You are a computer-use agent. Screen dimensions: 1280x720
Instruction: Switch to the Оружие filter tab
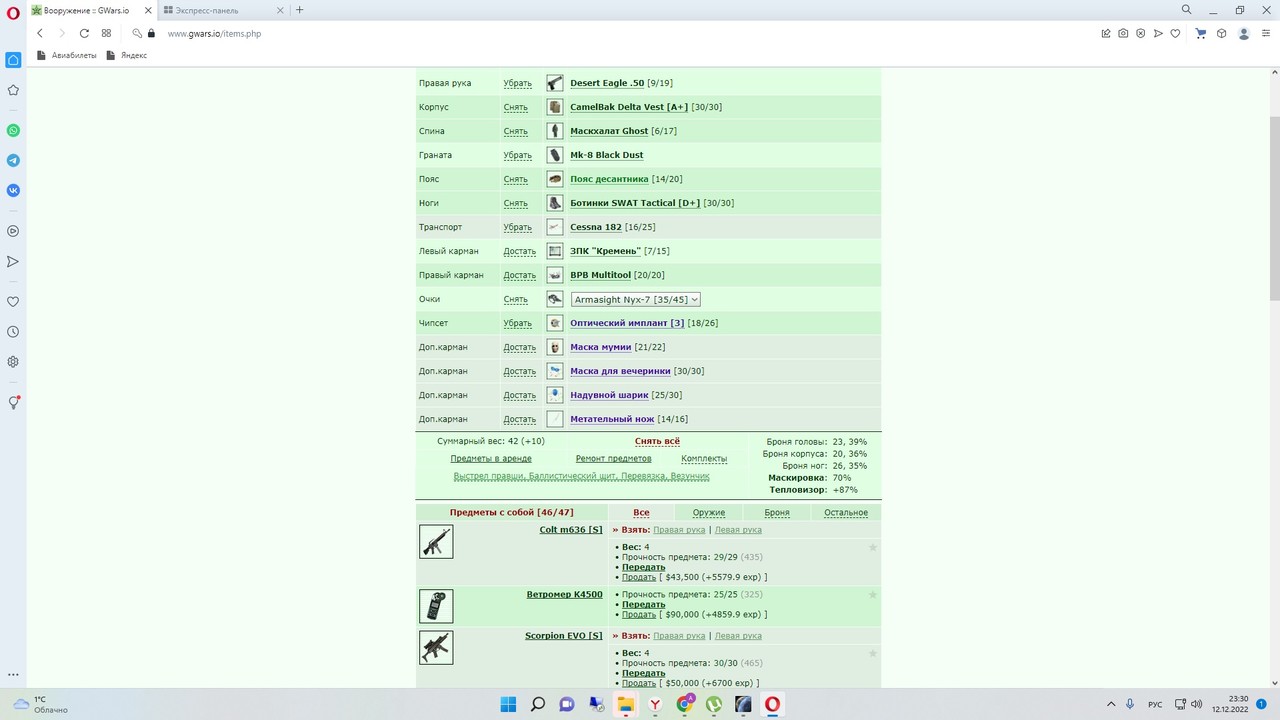[709, 513]
